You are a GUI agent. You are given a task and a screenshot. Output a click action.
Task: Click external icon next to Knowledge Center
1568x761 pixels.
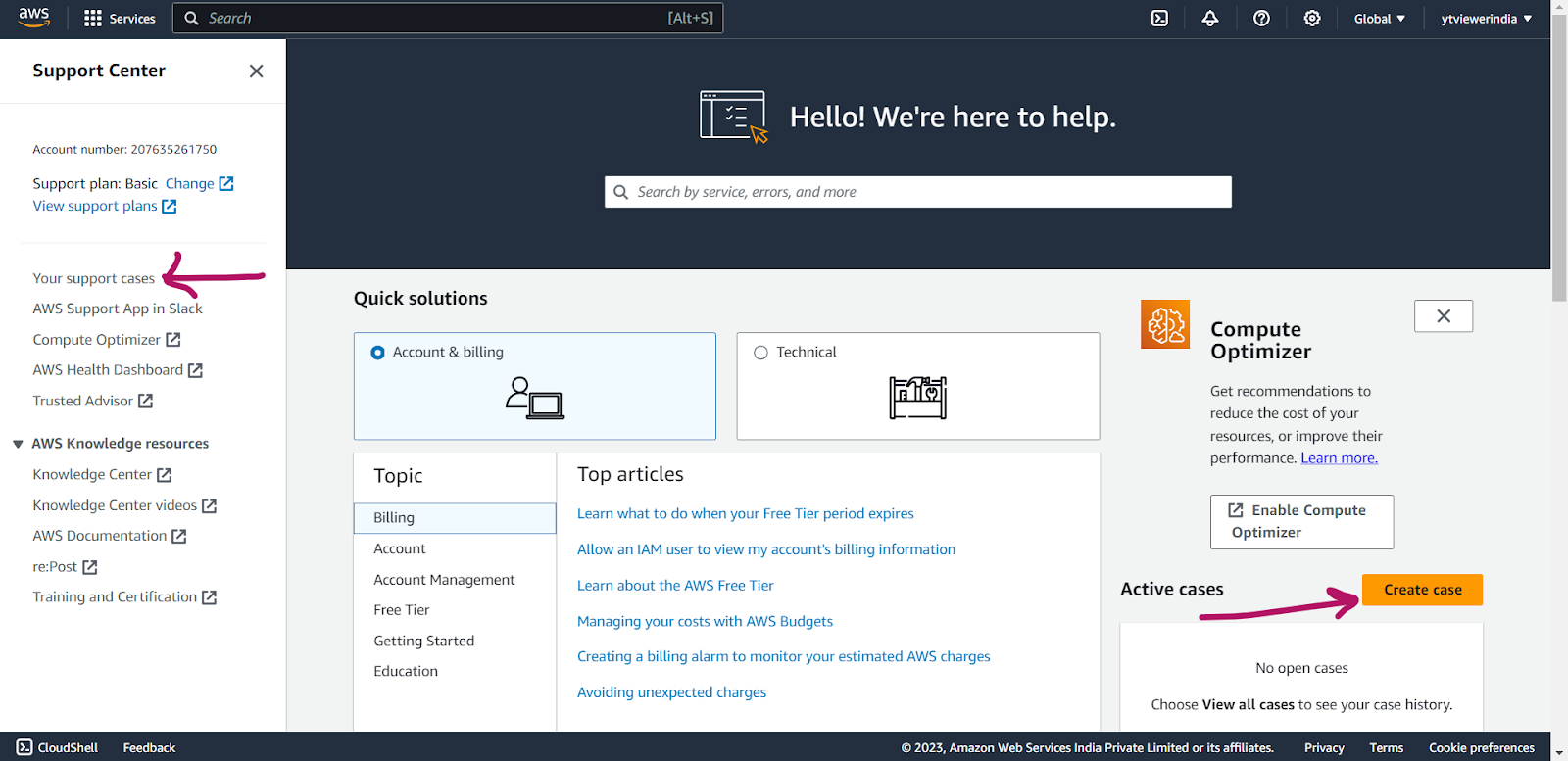coord(165,474)
